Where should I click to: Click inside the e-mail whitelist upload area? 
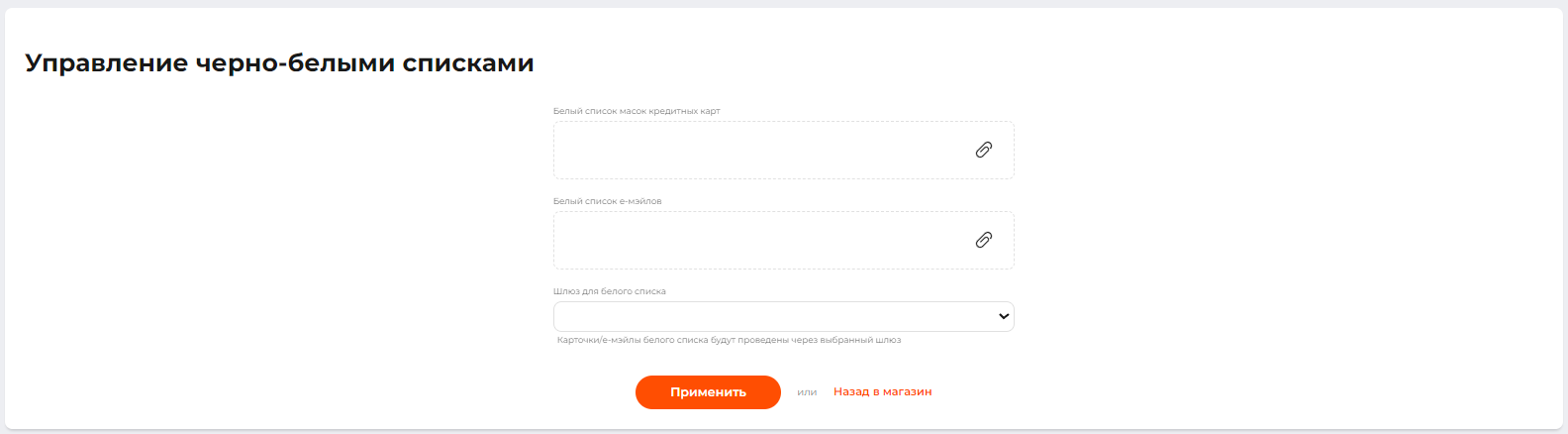point(752,241)
